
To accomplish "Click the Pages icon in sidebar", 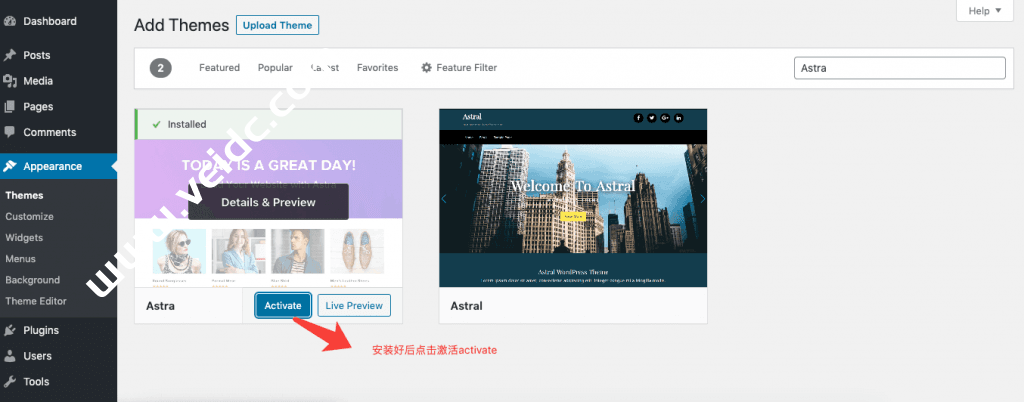I will (x=10, y=107).
